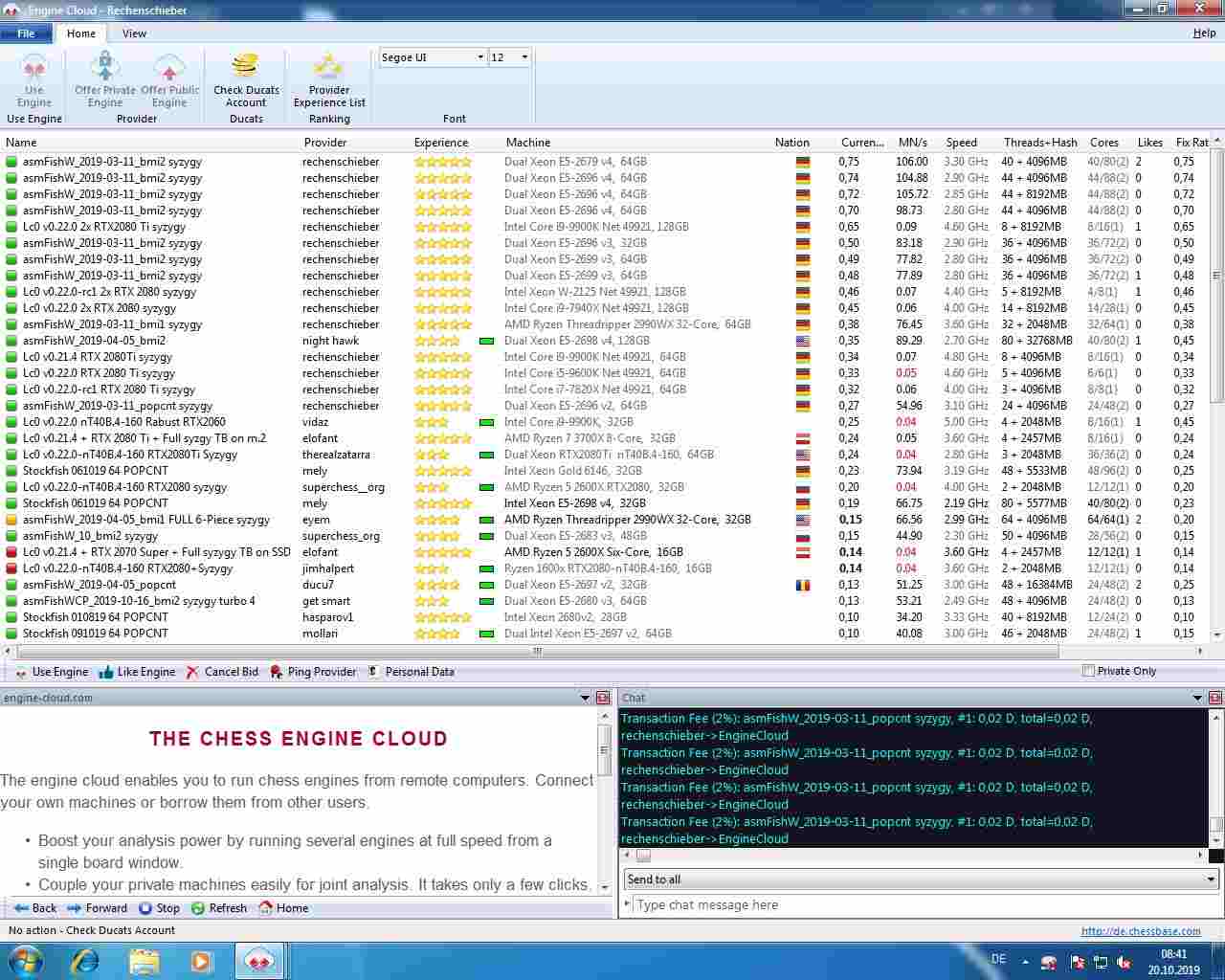Go Forward in browser pane

click(x=97, y=908)
